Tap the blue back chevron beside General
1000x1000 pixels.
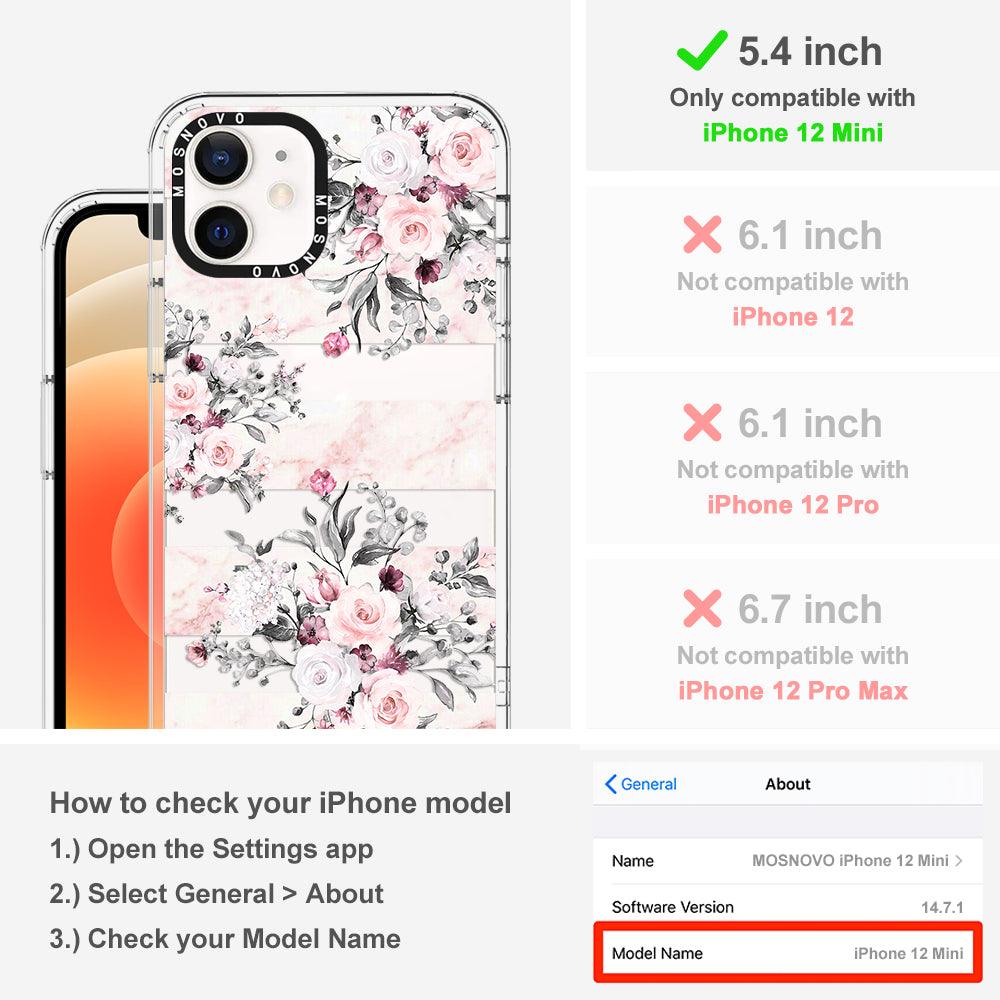tap(610, 784)
